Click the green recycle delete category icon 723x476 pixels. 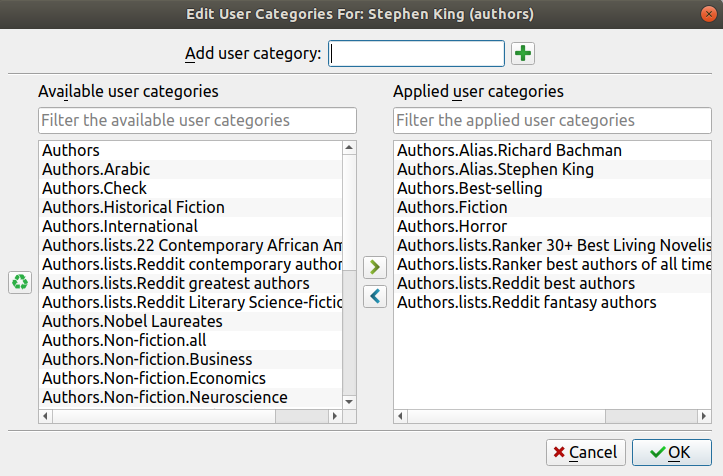20,283
